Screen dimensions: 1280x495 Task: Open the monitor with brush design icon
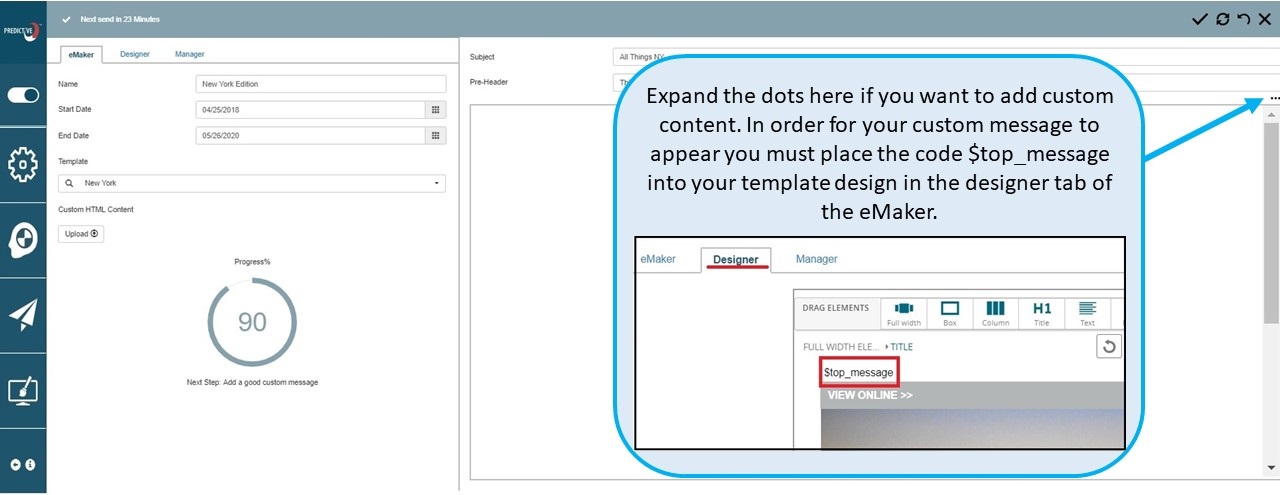point(23,390)
